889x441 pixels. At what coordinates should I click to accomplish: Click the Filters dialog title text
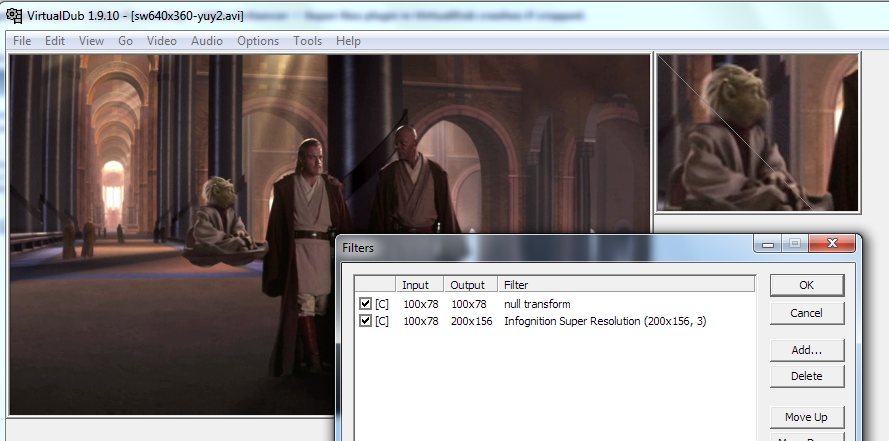tap(358, 248)
